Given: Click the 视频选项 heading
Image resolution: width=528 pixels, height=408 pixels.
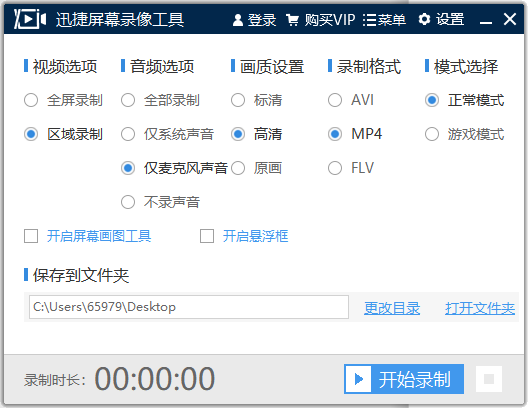Looking at the screenshot, I should pyautogui.click(x=65, y=66).
